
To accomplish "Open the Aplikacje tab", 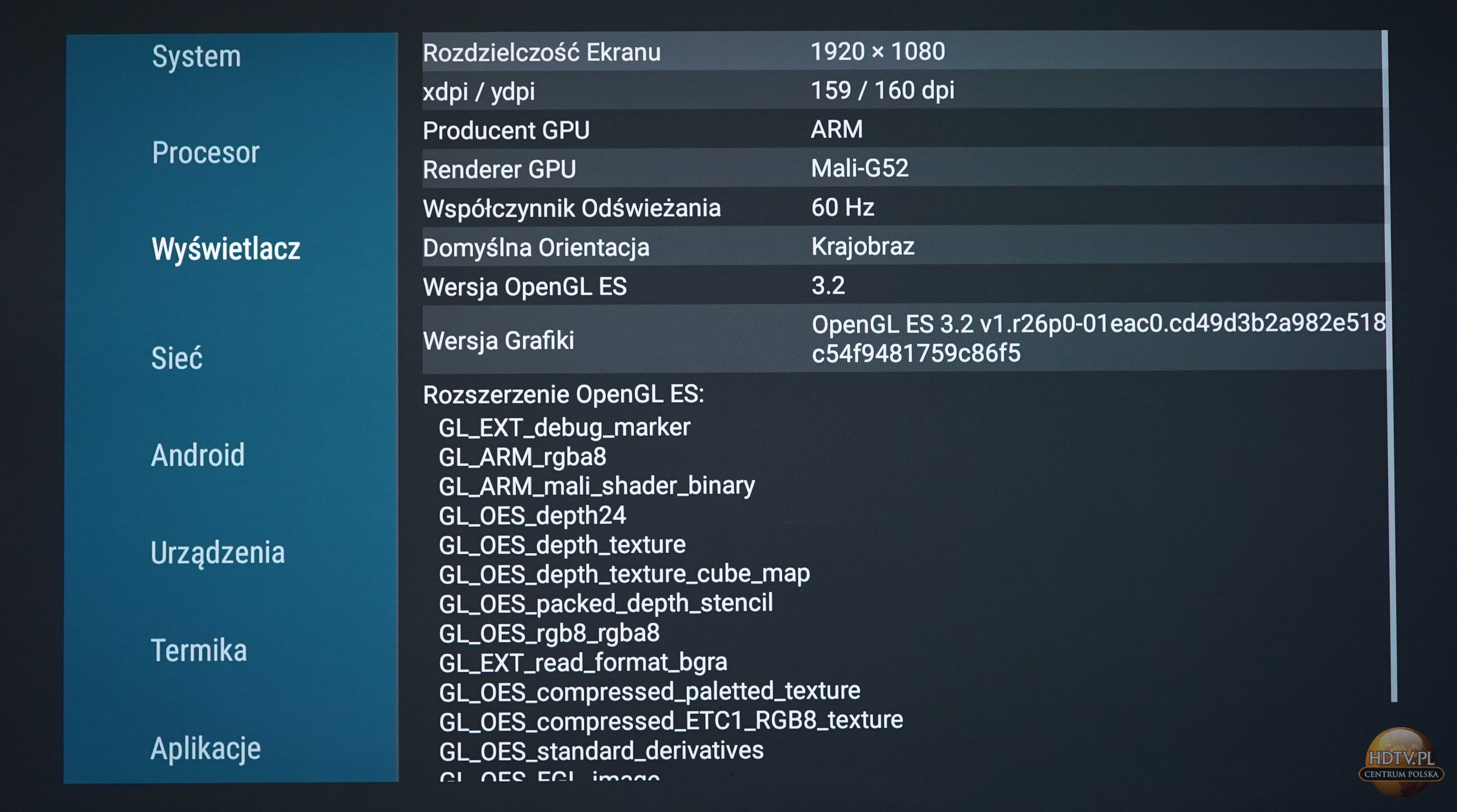I will 205,748.
